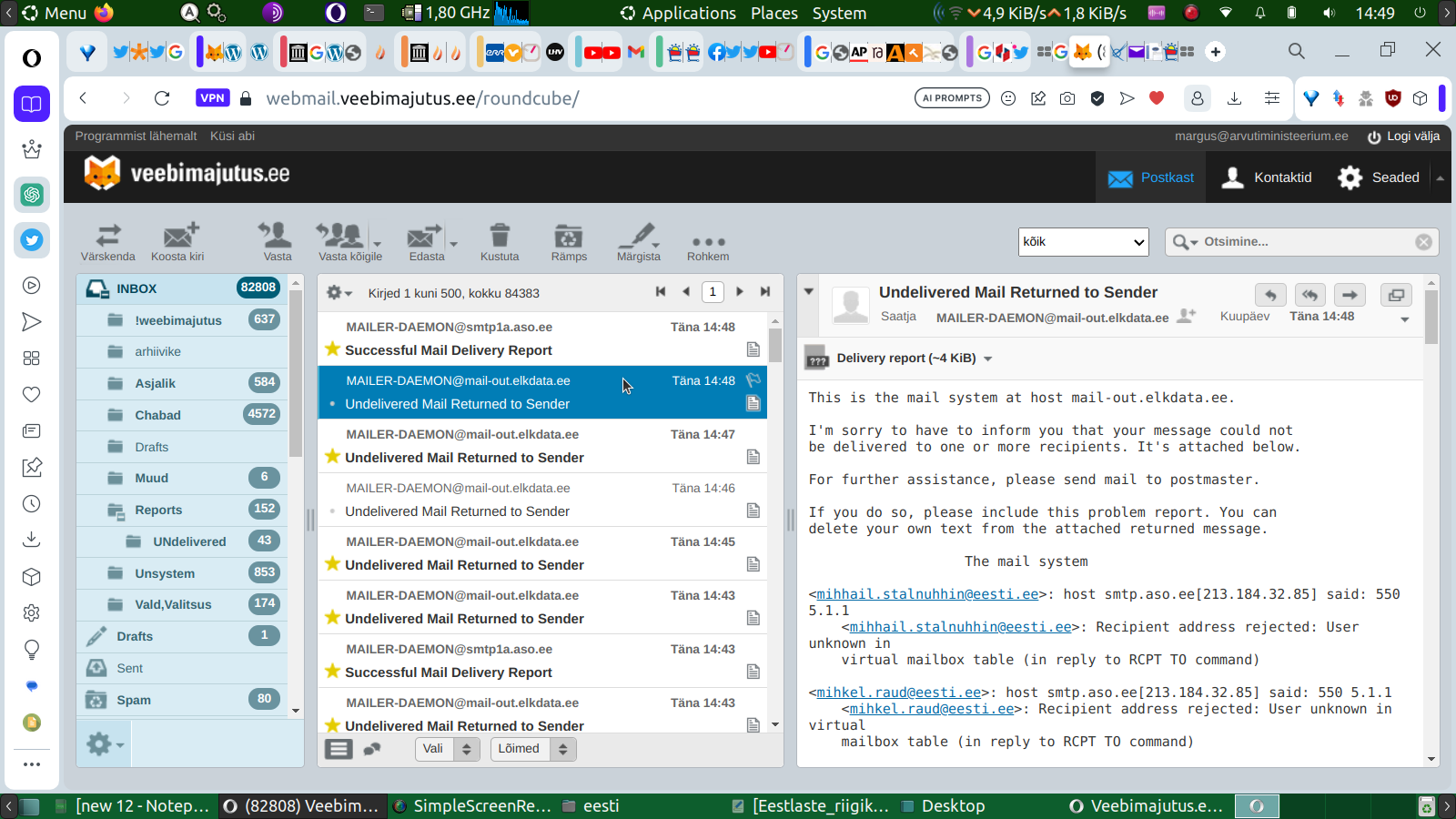Click the Vasta reply toolbar icon
Viewport: 1456px width, 819px height.
[x=277, y=237]
